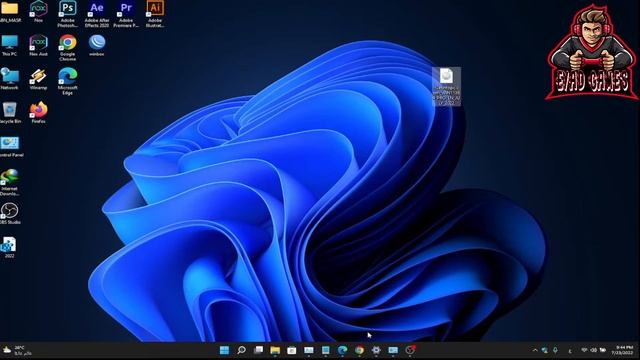The image size is (640, 360).
Task: Open the Windows Start menu
Action: [x=224, y=350]
